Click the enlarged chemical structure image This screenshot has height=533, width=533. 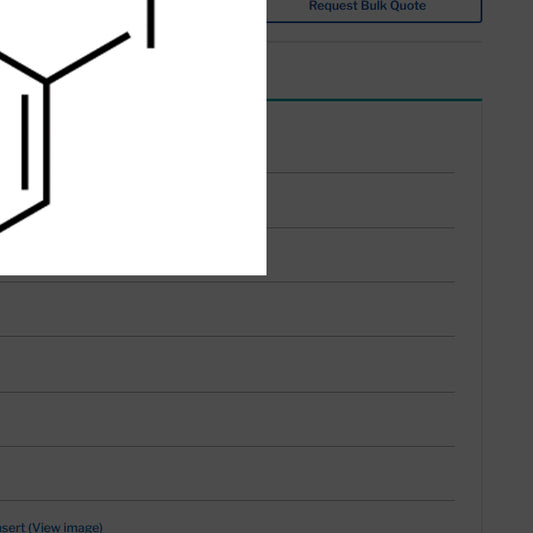point(133,137)
